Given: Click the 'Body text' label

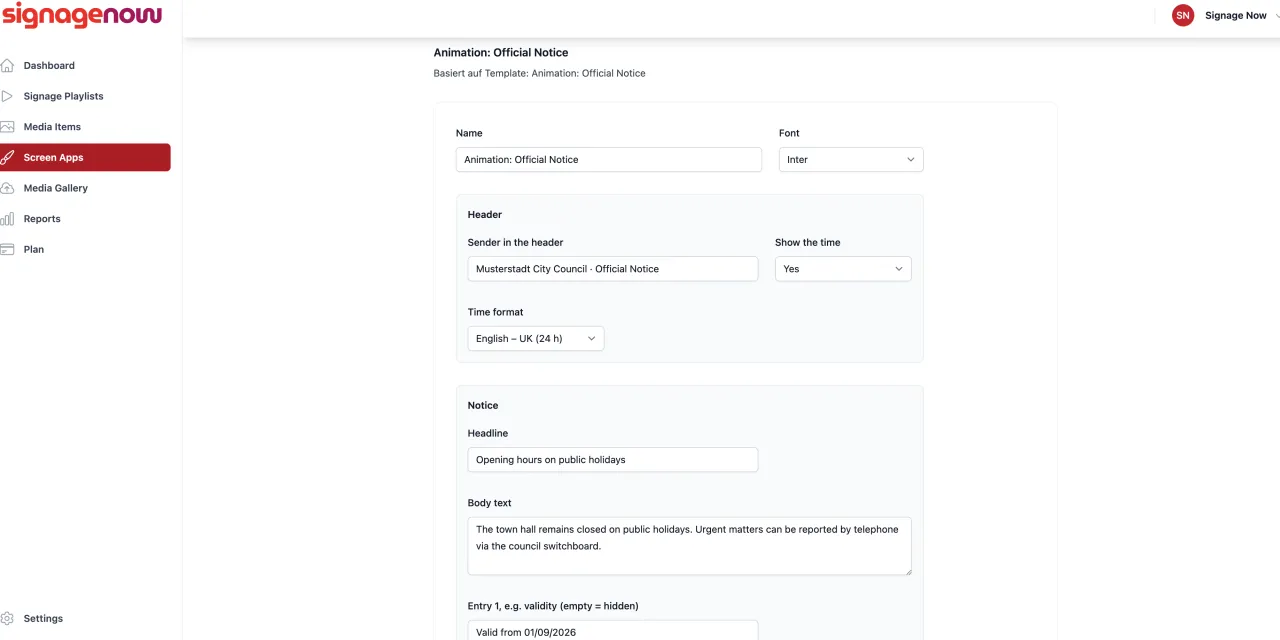Looking at the screenshot, I should tap(490, 503).
